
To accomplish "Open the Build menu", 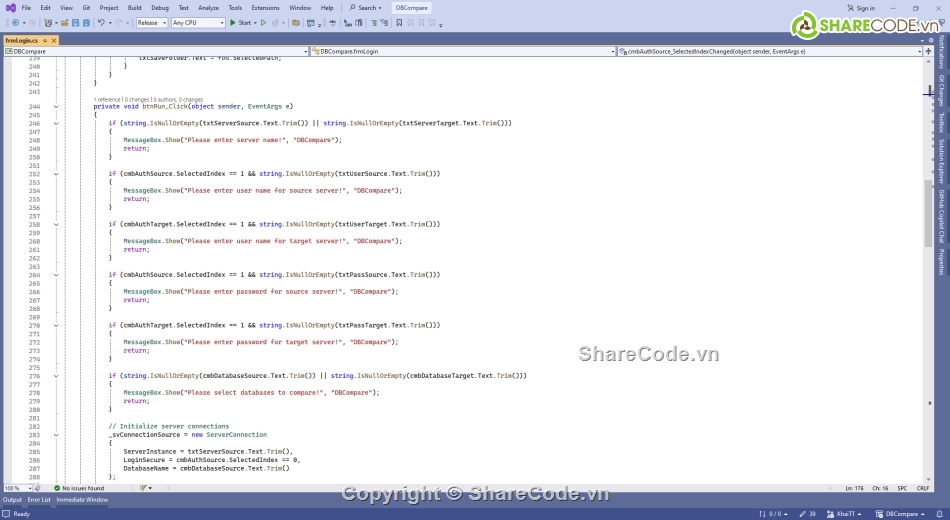I will (135, 8).
